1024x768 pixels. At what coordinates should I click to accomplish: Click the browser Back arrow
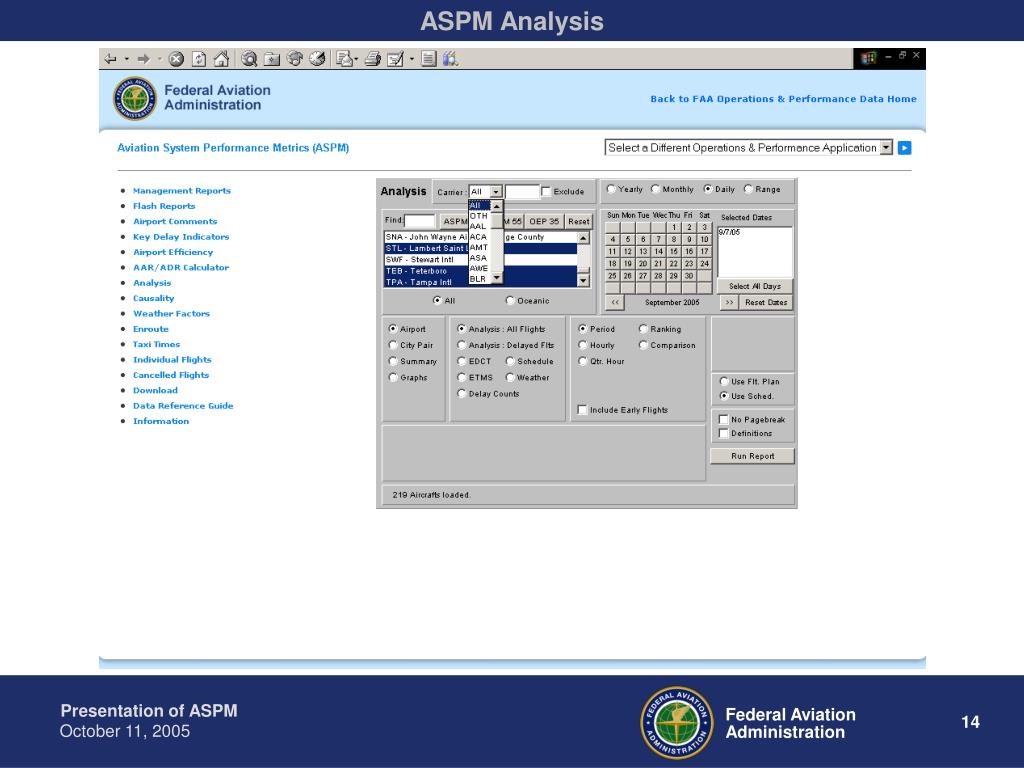(110, 59)
